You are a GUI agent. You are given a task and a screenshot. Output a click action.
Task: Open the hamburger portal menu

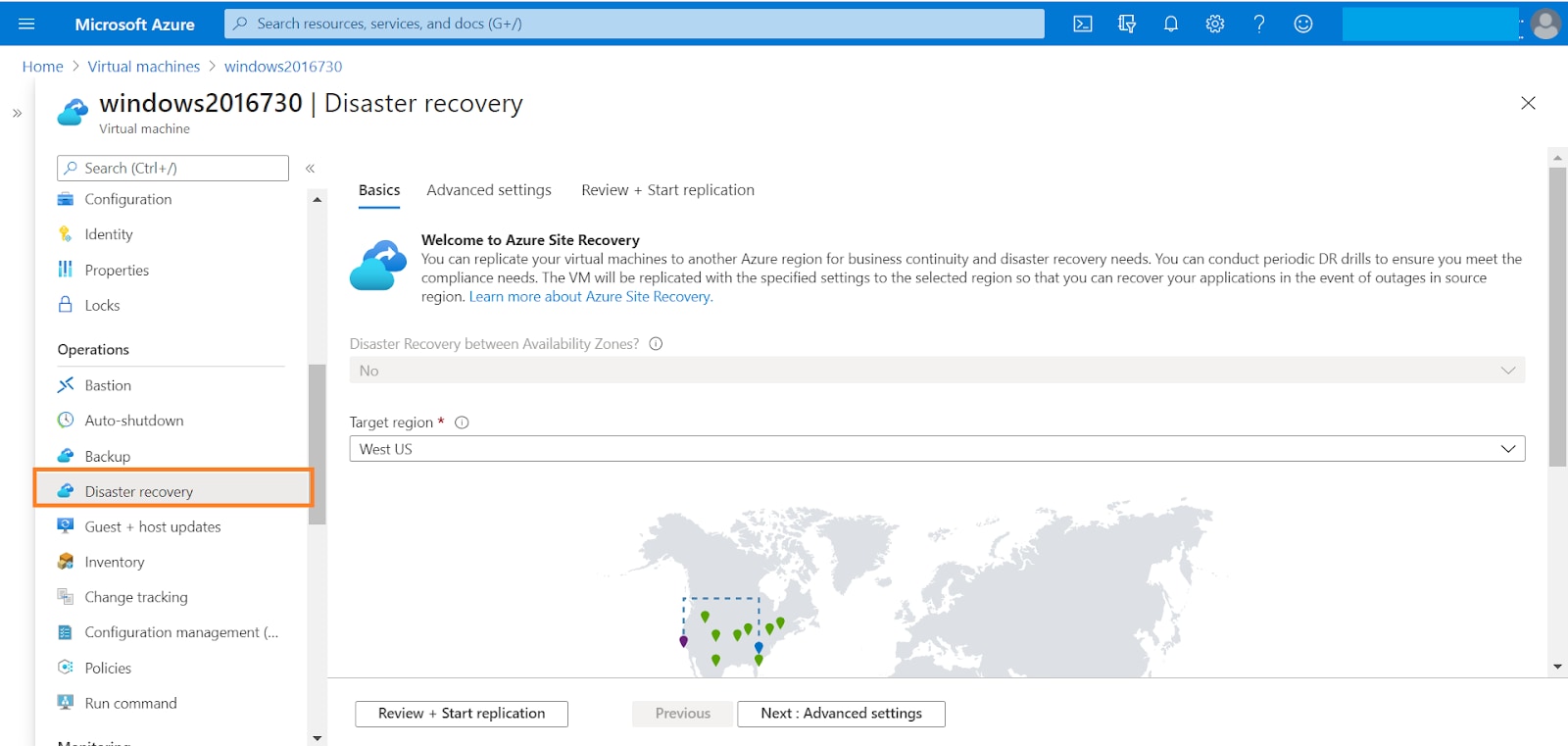pos(26,24)
